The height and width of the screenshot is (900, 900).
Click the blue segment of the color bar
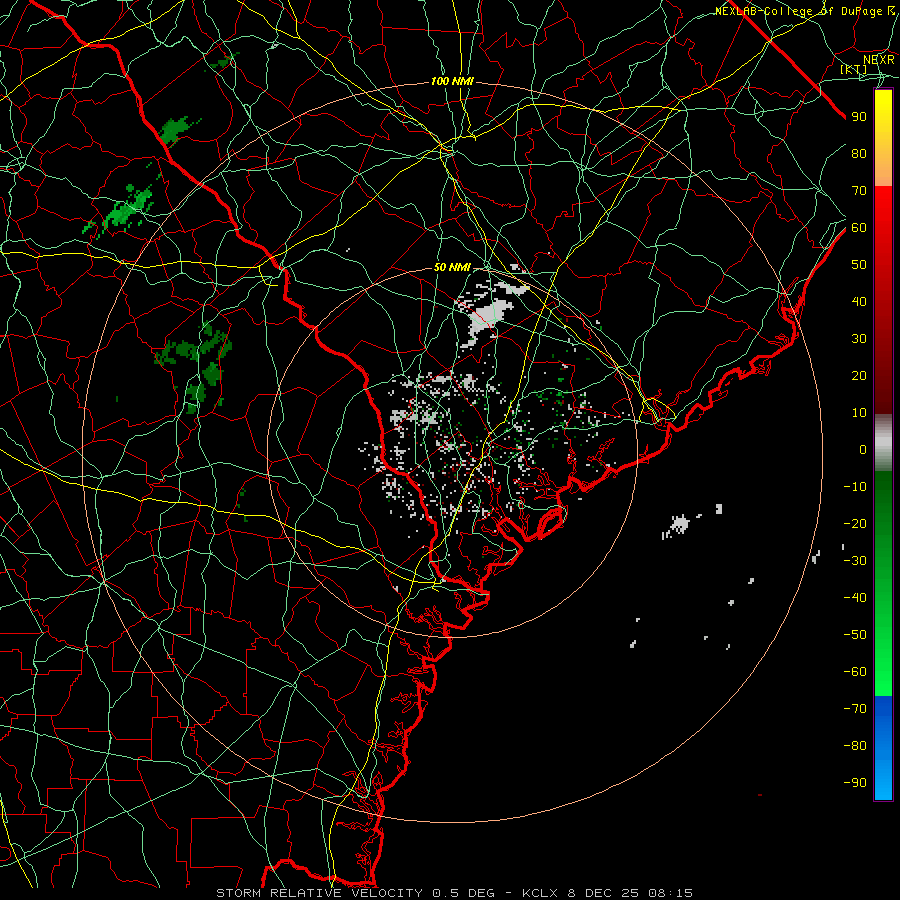[x=883, y=748]
